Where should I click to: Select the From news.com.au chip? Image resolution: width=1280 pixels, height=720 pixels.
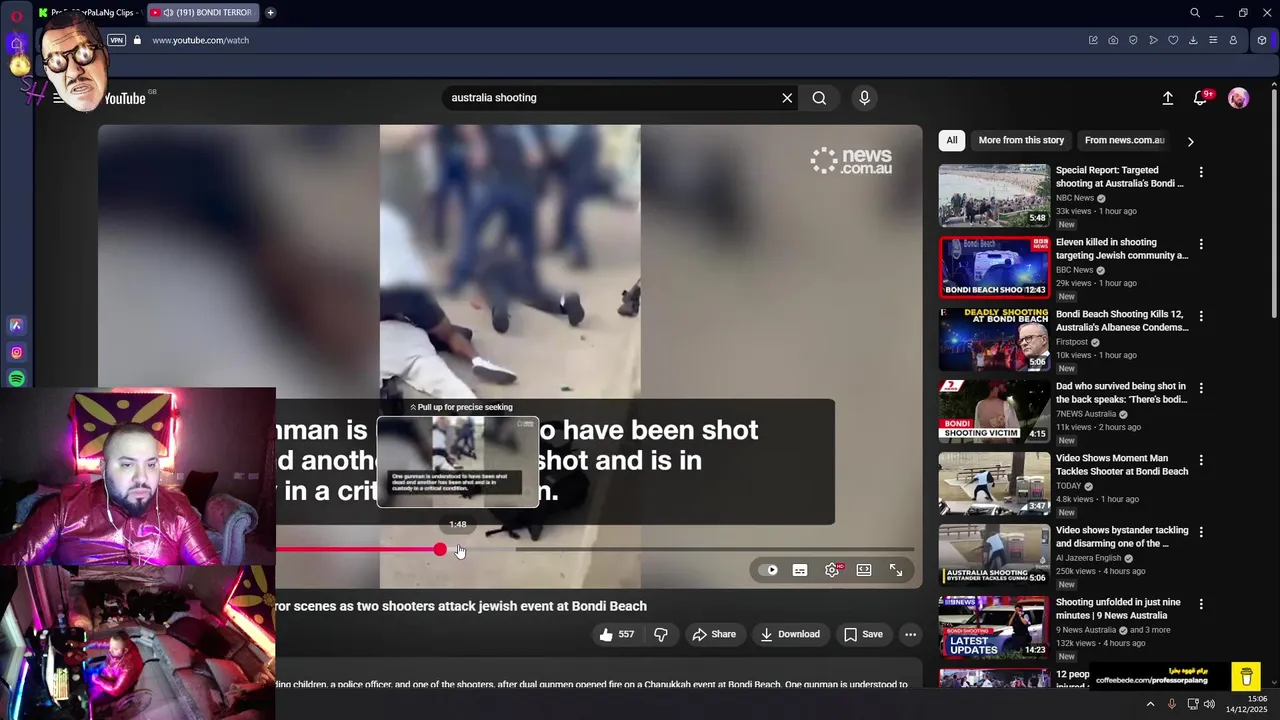tap(1125, 141)
